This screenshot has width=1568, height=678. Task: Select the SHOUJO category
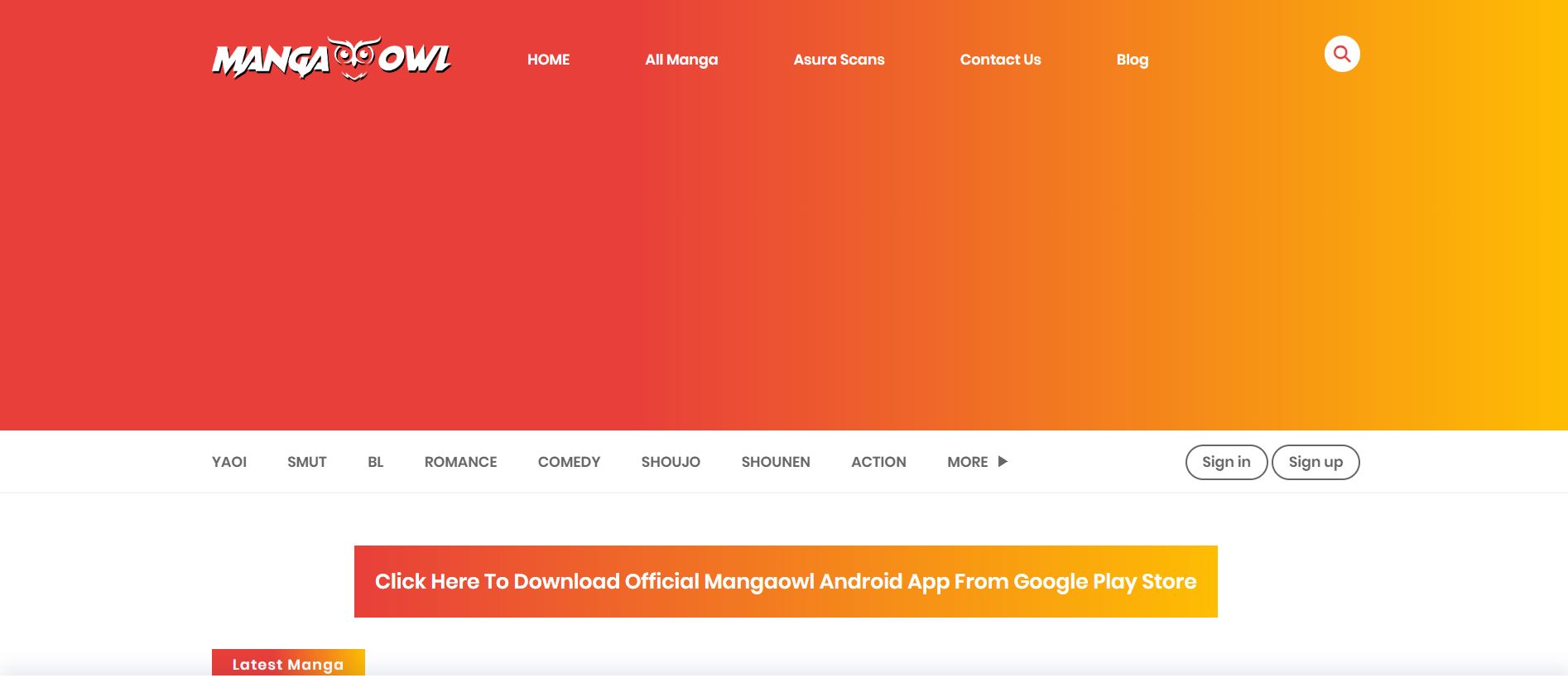671,462
